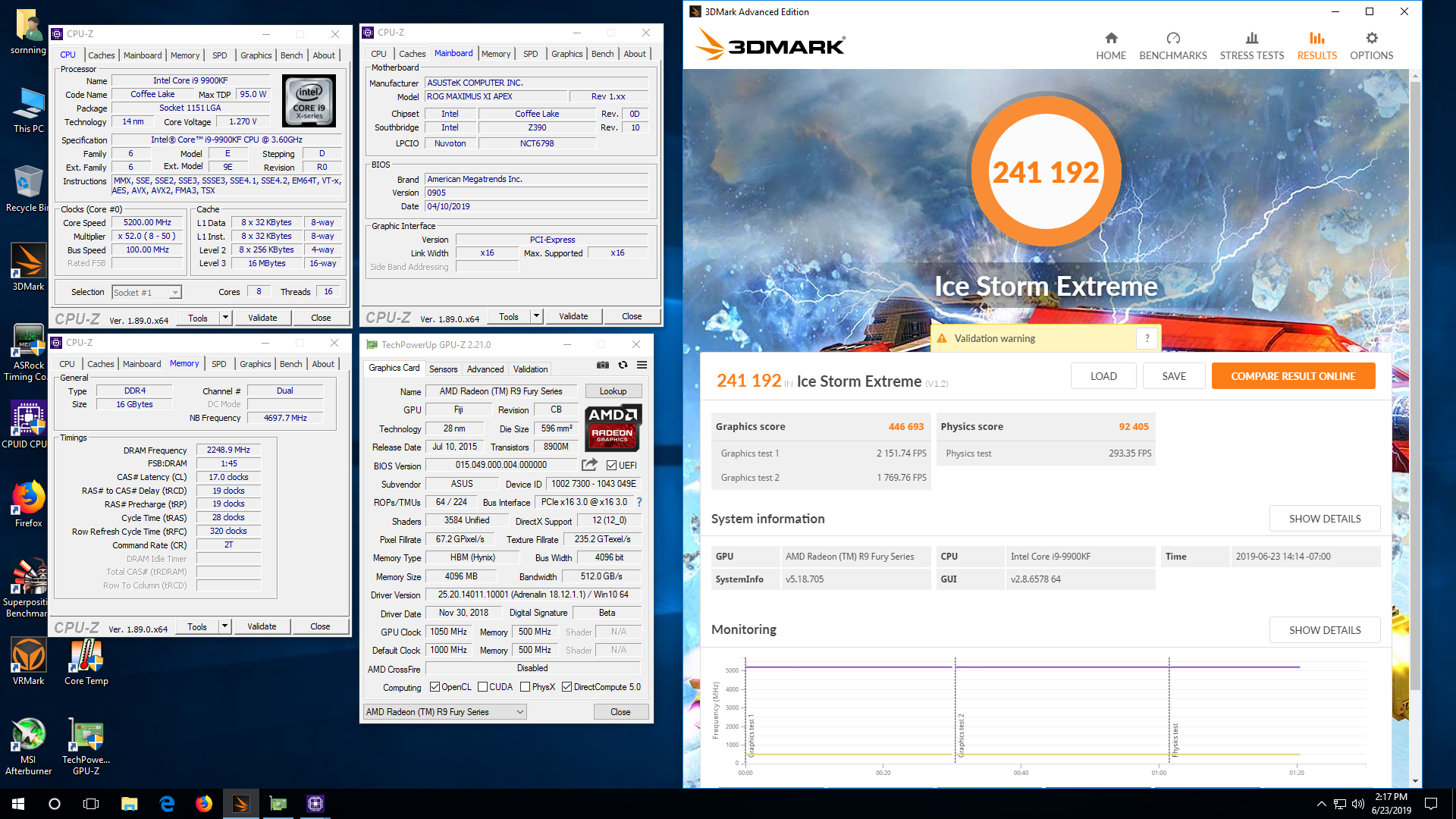Image resolution: width=1456 pixels, height=819 pixels.
Task: Switch to Bench tab in CPU-Z Memory window
Action: (x=290, y=363)
